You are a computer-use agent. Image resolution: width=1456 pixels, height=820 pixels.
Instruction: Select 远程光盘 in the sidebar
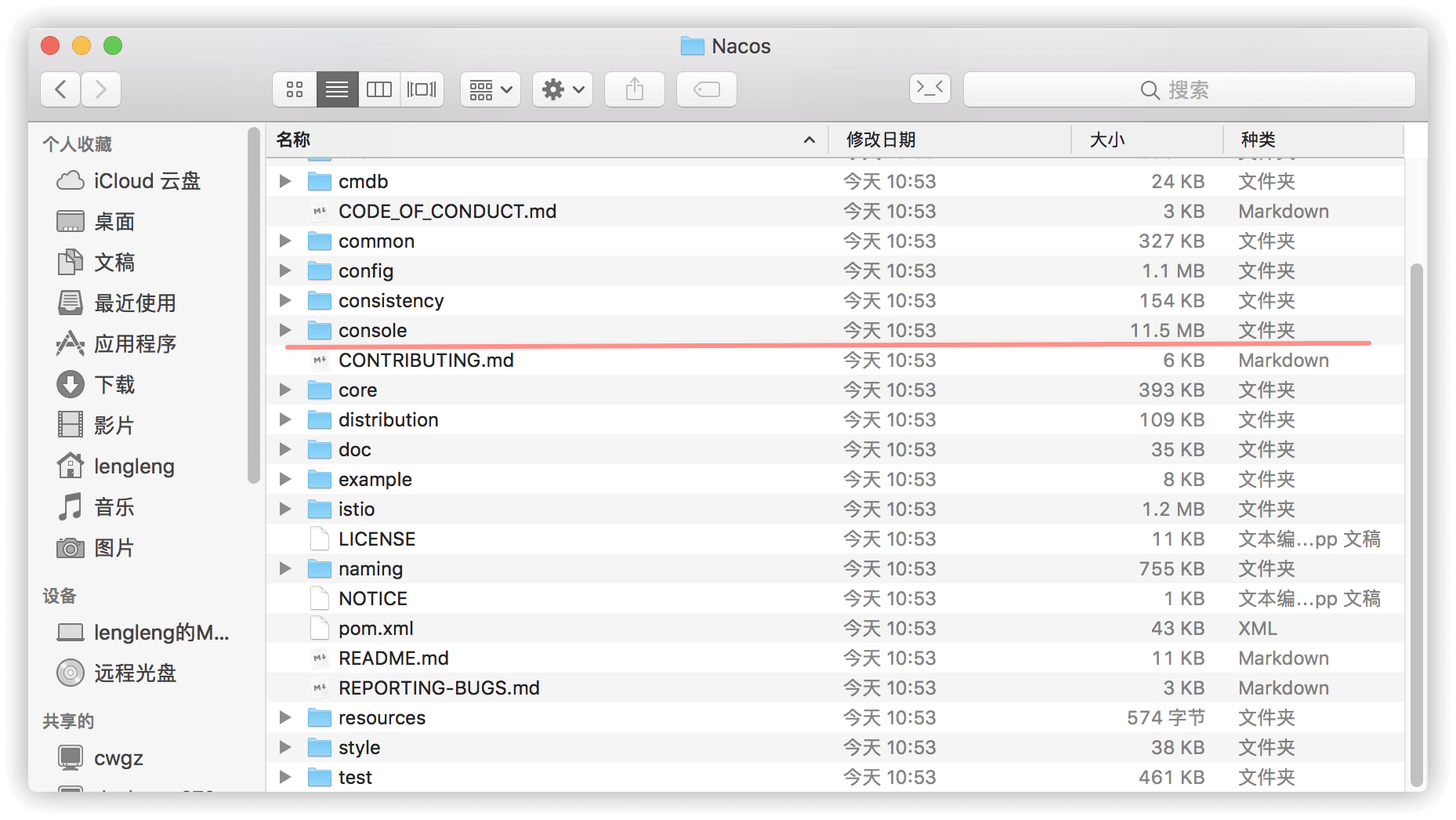(116, 673)
